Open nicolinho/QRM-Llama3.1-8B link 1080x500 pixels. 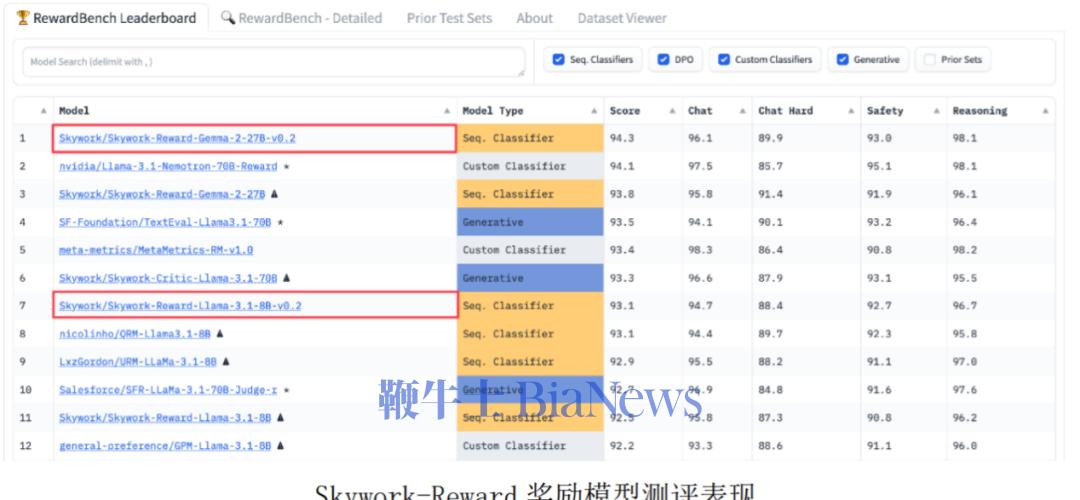pyautogui.click(x=135, y=334)
